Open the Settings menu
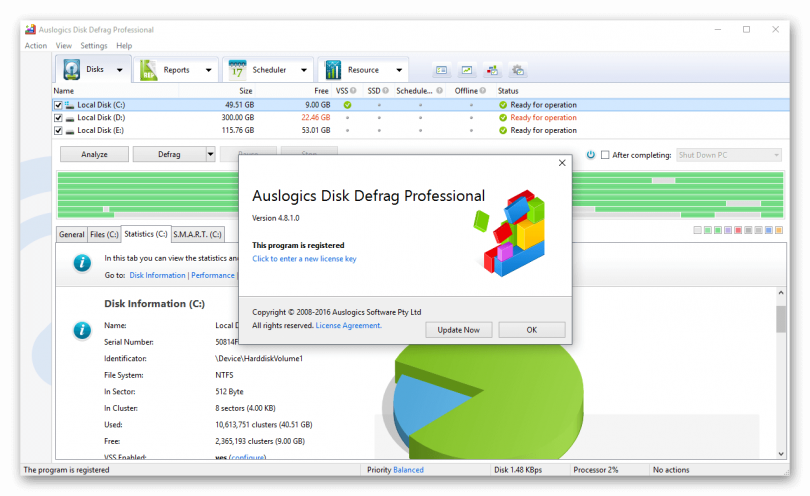Viewport: 810px width, 496px height. [94, 45]
